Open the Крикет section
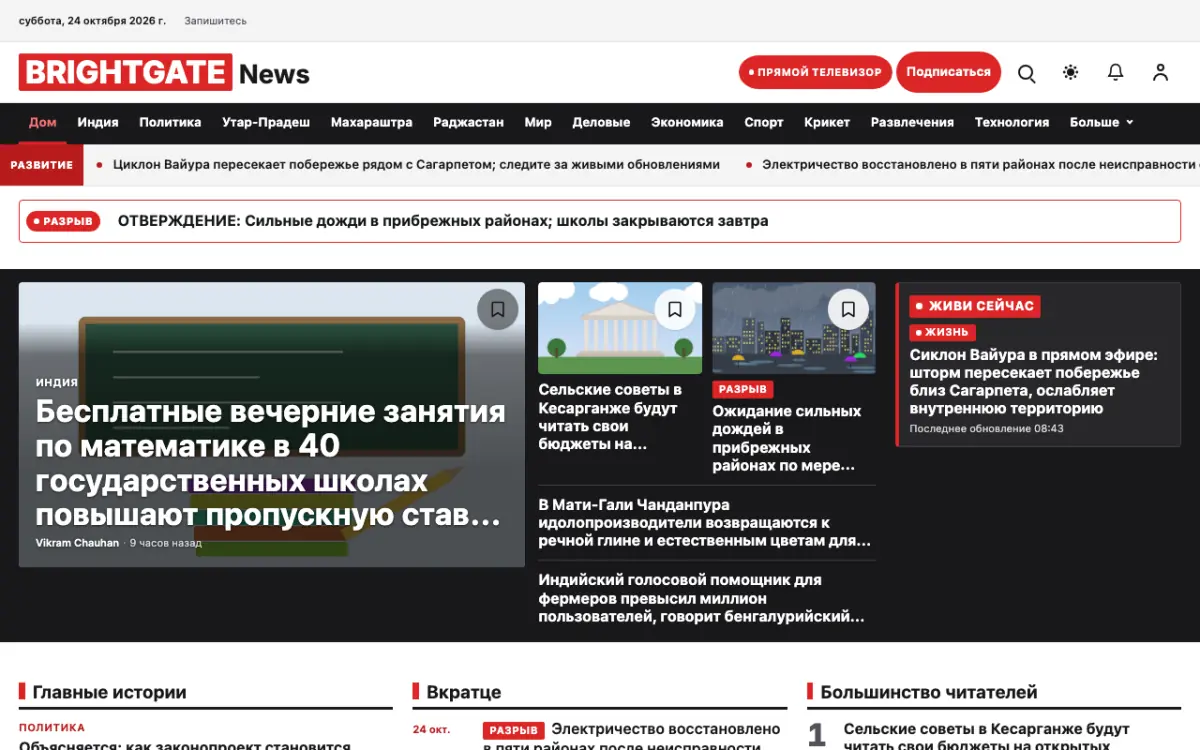This screenshot has height=750, width=1200. click(827, 122)
